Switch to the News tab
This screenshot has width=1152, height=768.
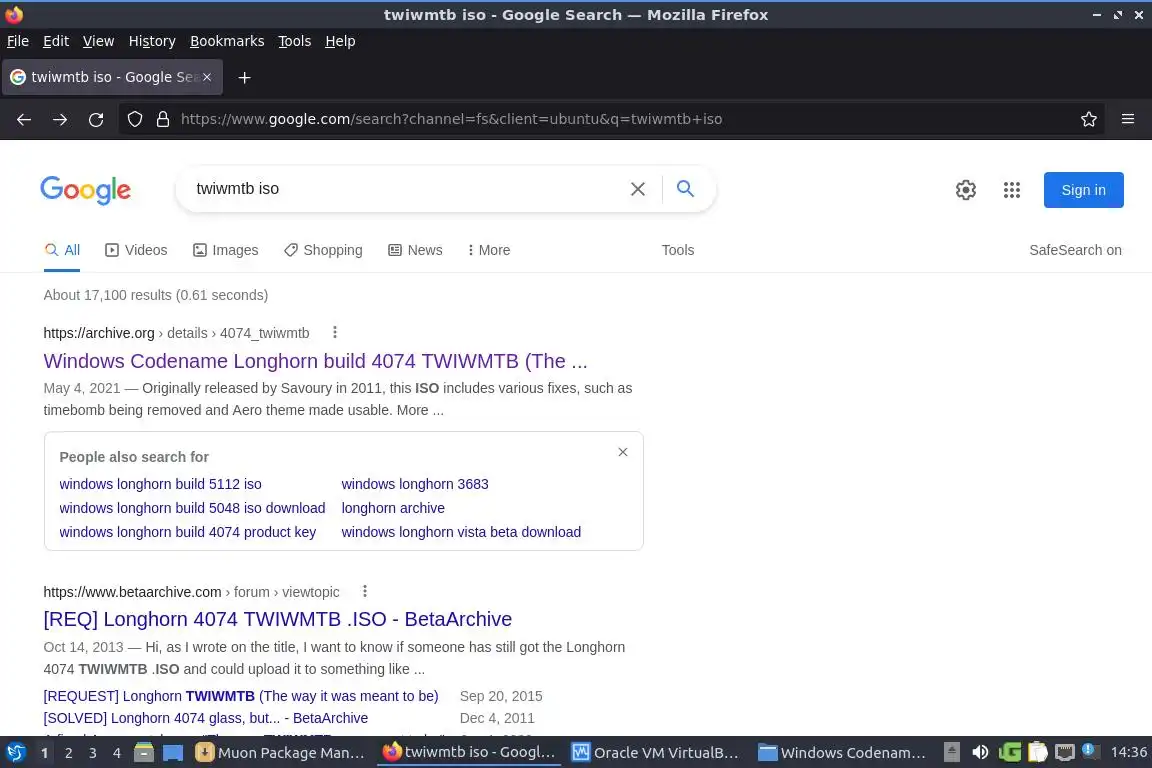pyautogui.click(x=415, y=250)
